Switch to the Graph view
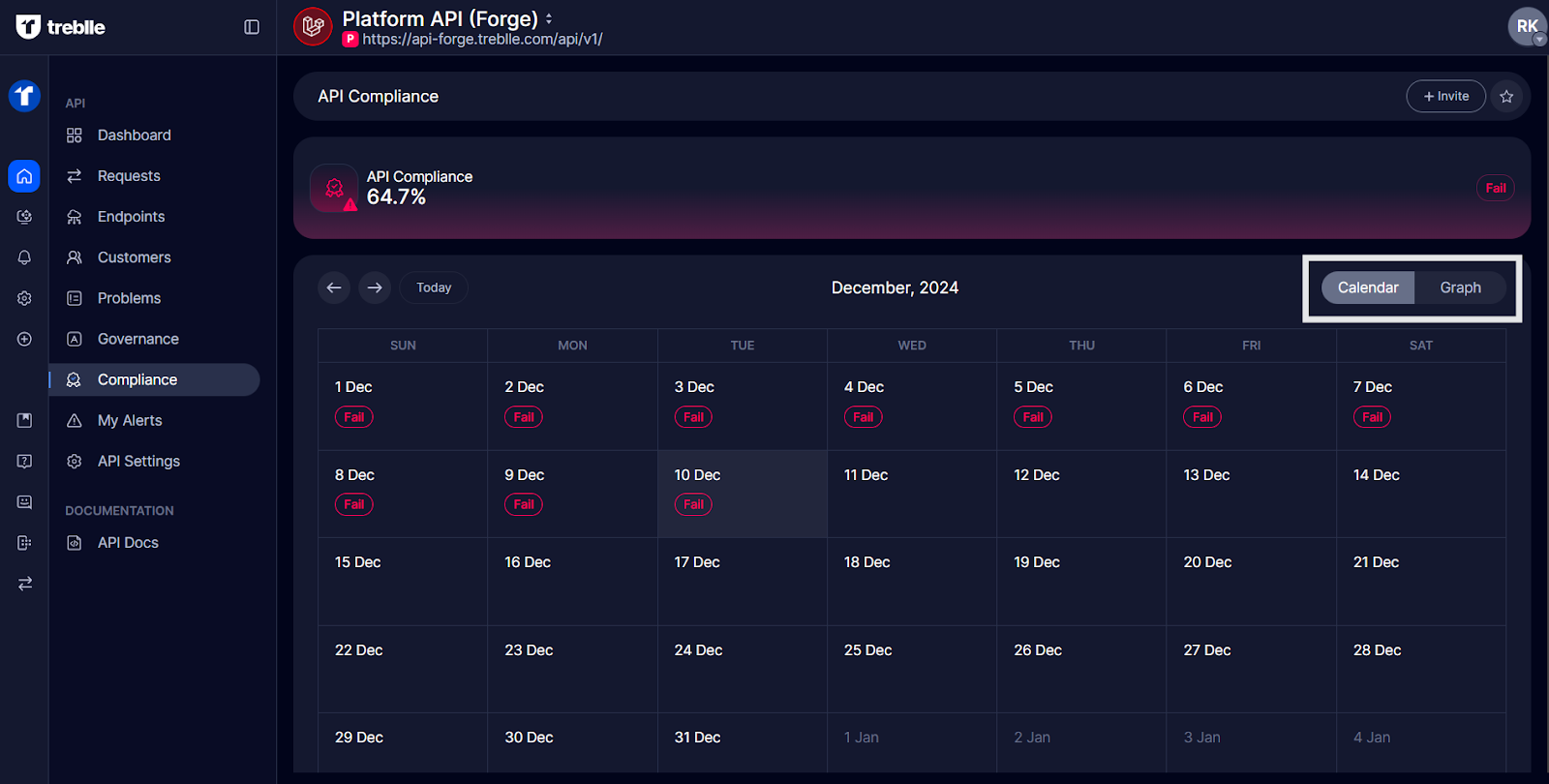This screenshot has width=1549, height=784. pos(1460,287)
